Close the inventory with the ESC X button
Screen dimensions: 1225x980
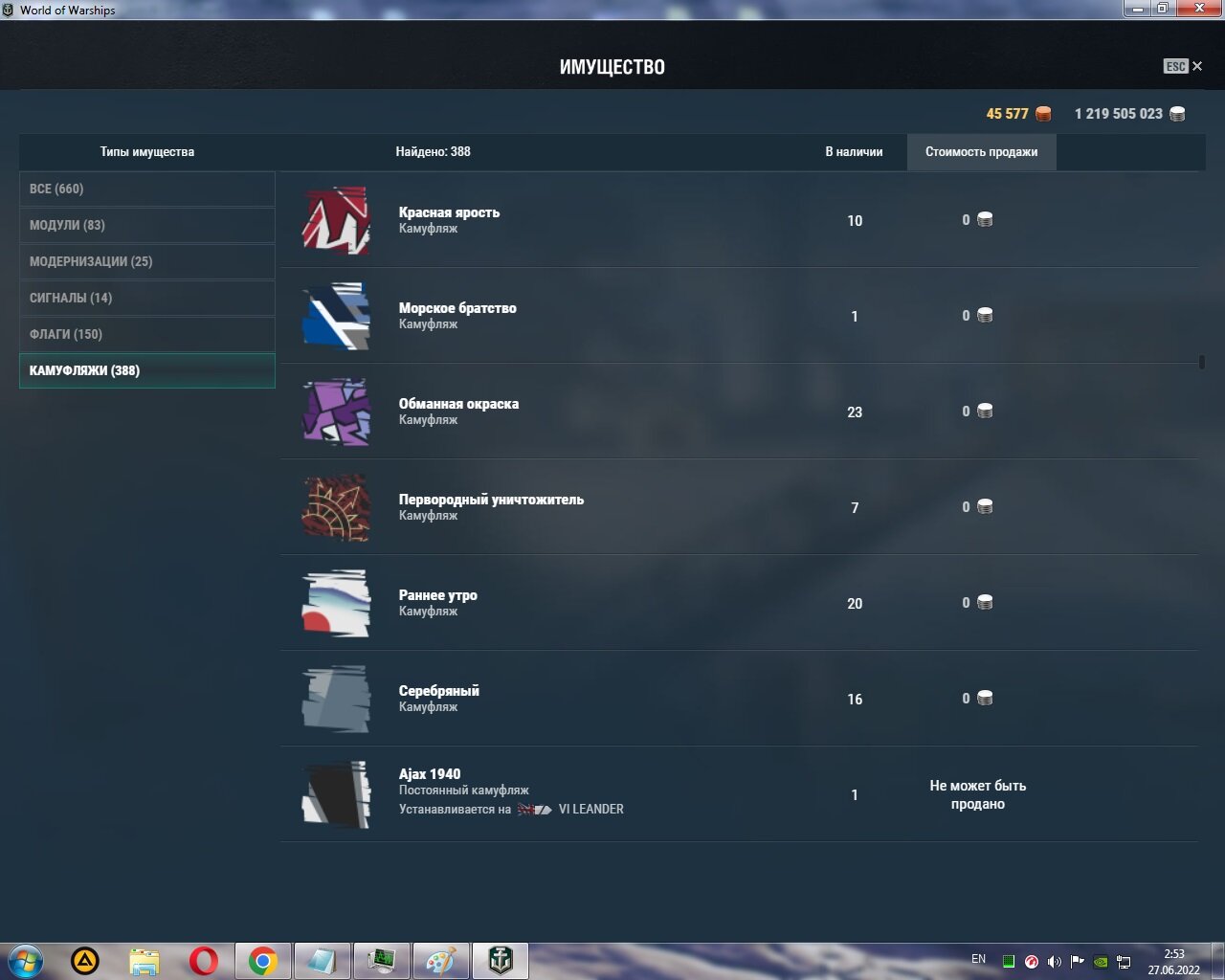1184,66
